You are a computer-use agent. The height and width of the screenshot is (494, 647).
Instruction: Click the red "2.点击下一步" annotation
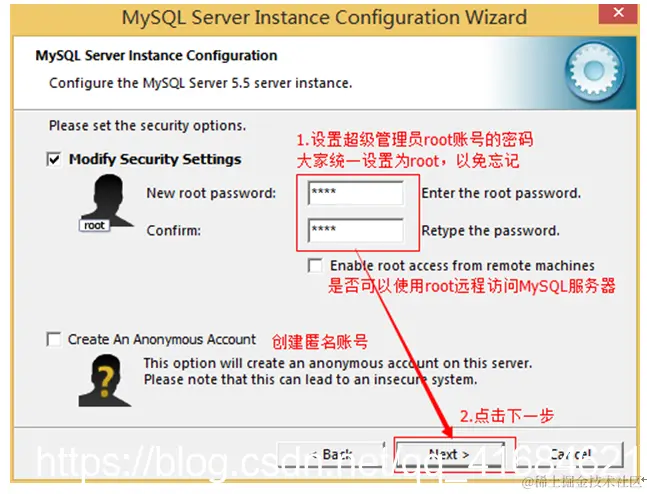(x=507, y=416)
